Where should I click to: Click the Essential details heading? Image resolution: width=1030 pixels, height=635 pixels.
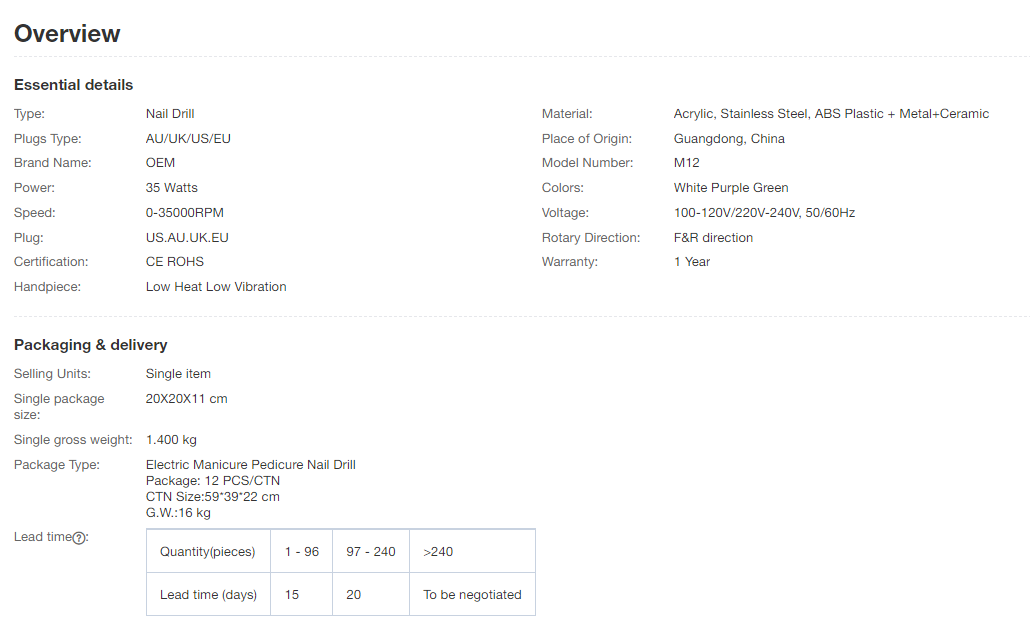pos(73,85)
